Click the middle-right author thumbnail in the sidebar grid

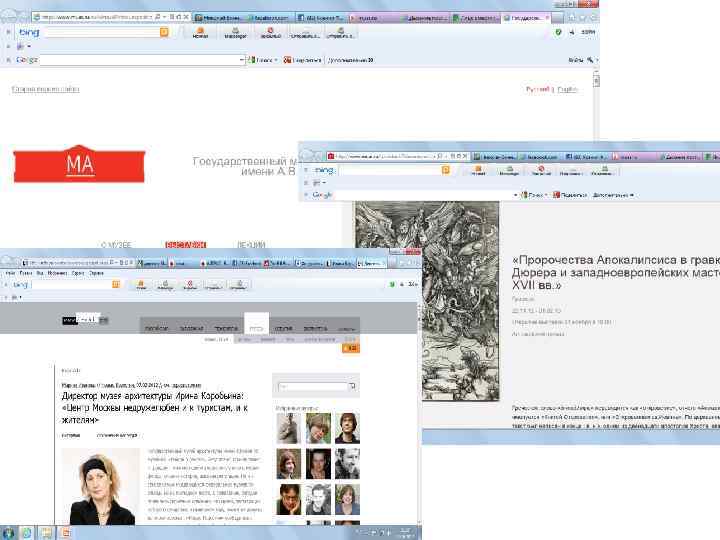coord(348,464)
